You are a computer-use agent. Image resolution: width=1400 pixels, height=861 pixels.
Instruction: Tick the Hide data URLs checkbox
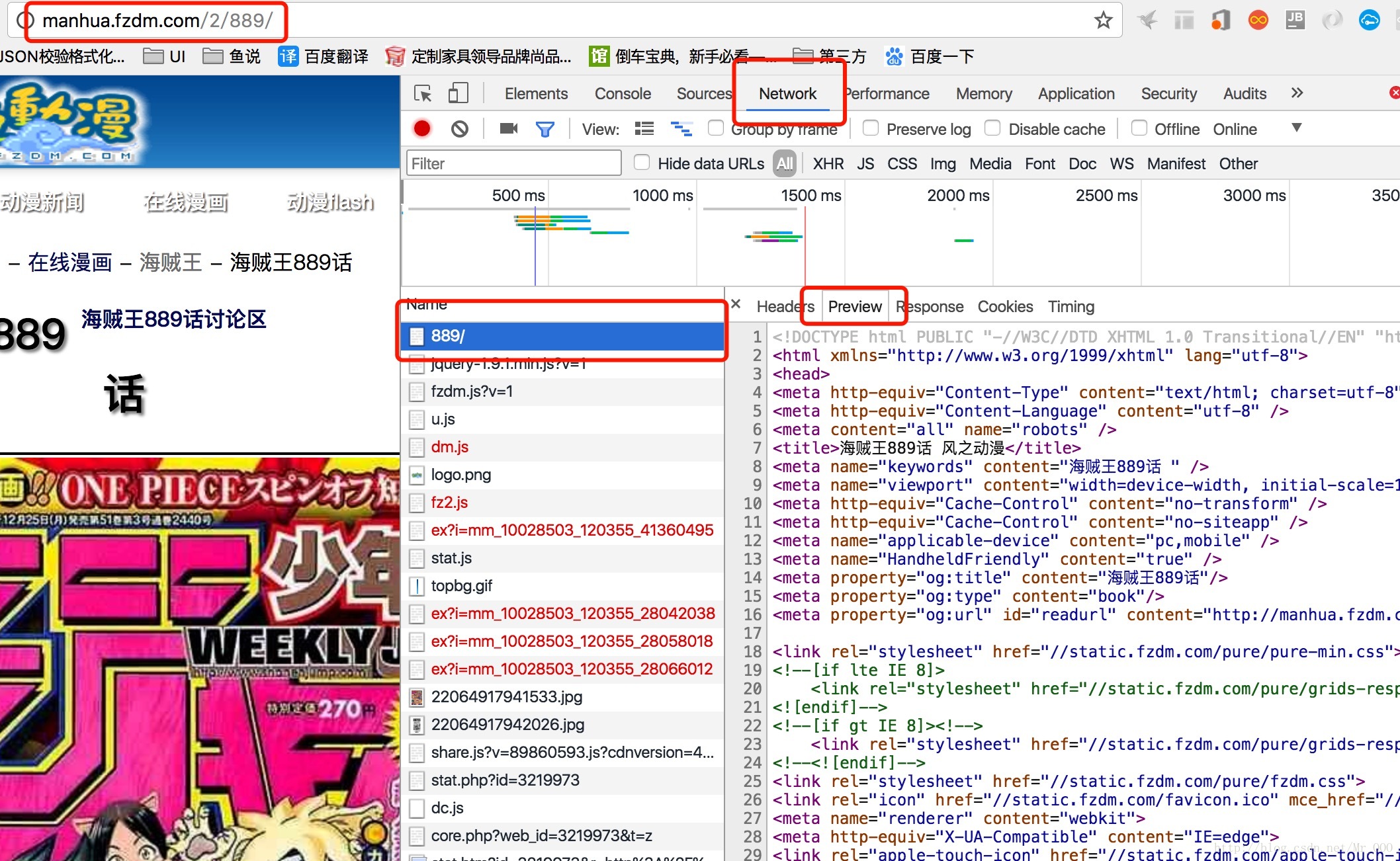pyautogui.click(x=642, y=162)
